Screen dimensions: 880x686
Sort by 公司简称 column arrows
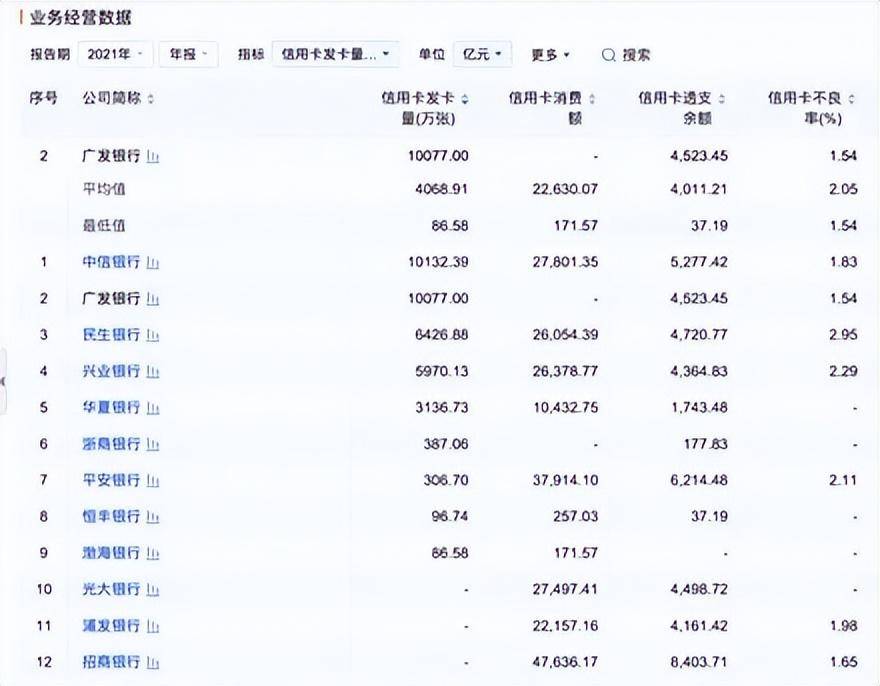coord(150,99)
